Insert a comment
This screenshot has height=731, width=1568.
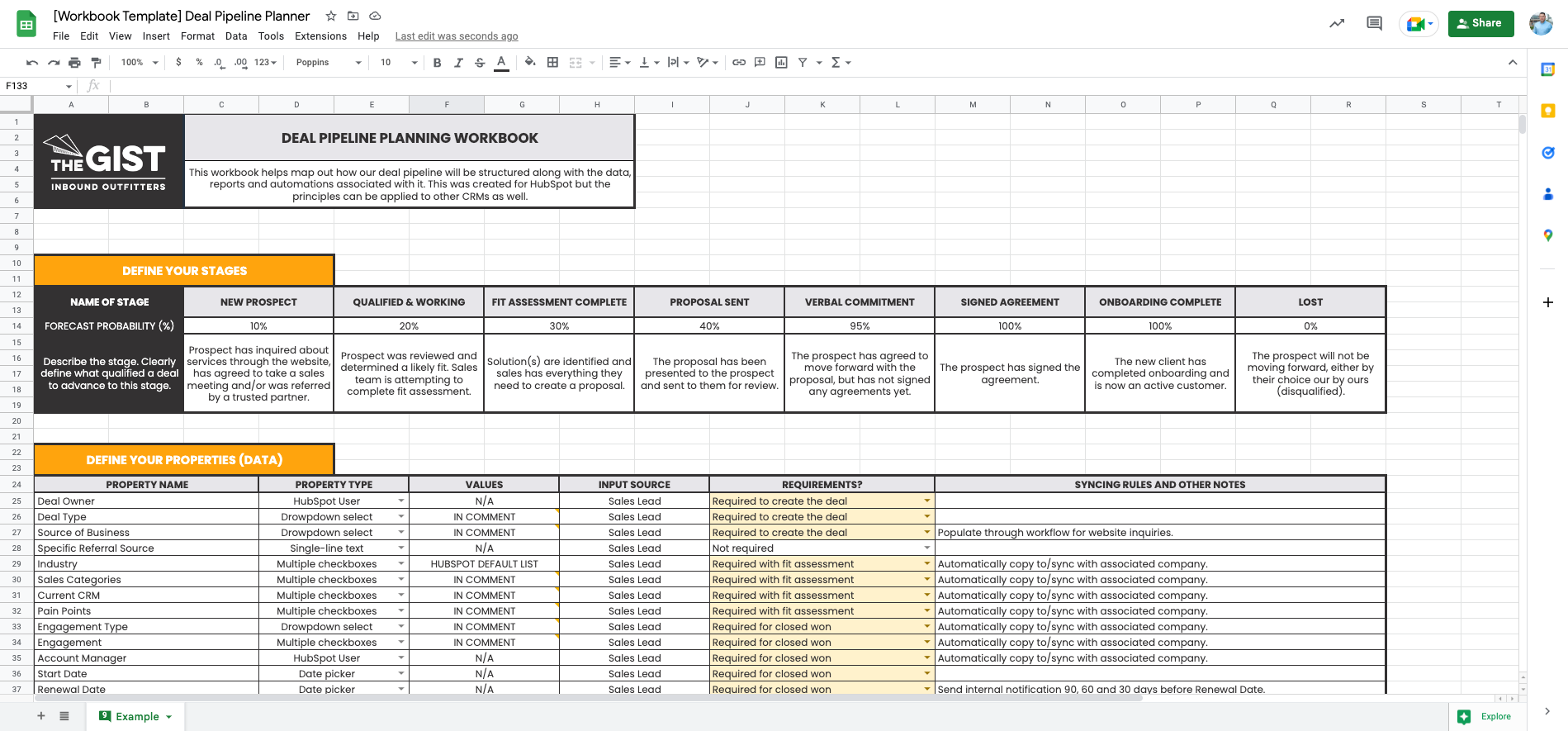point(760,63)
